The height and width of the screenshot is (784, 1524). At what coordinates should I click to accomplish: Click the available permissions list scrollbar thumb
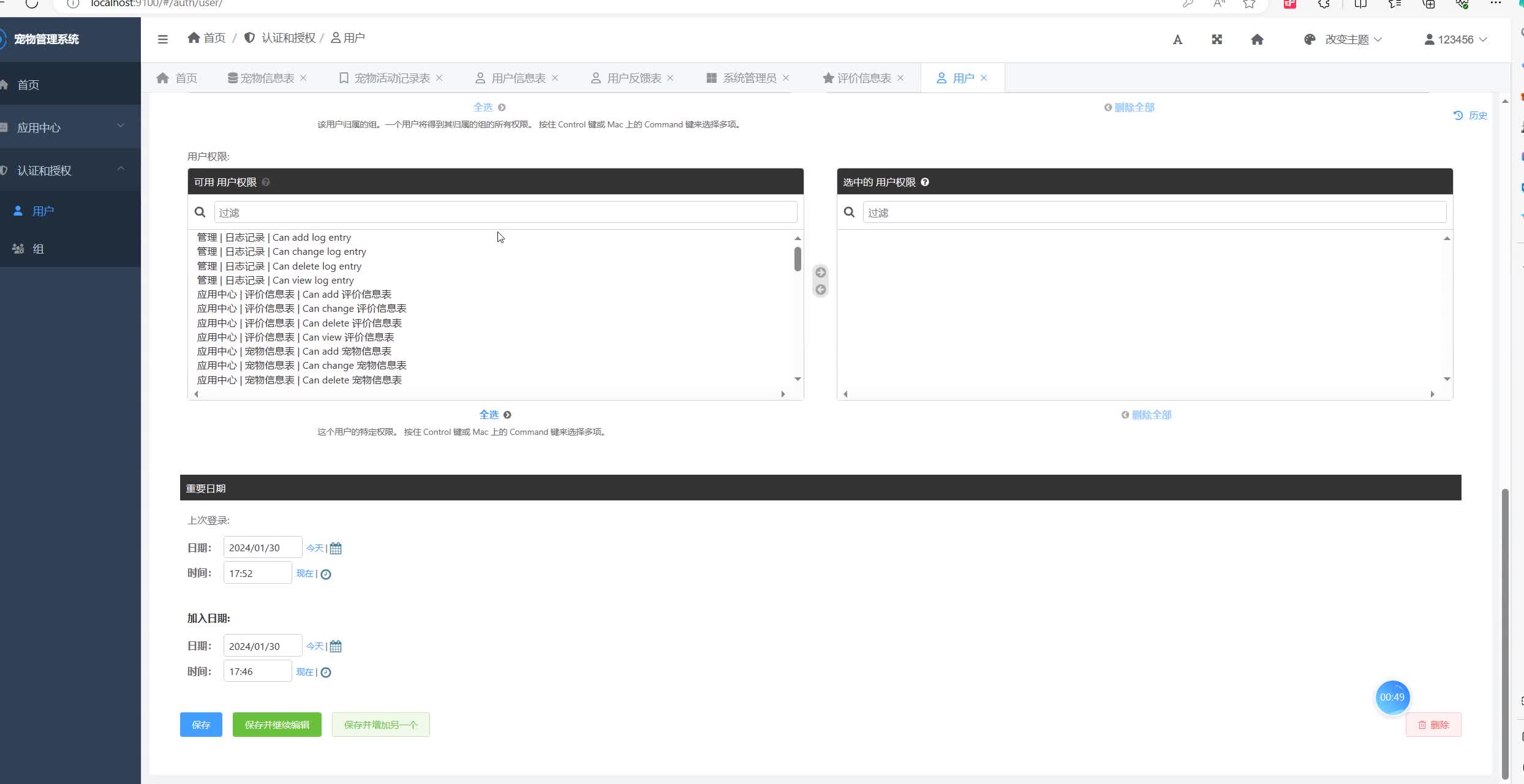point(798,258)
